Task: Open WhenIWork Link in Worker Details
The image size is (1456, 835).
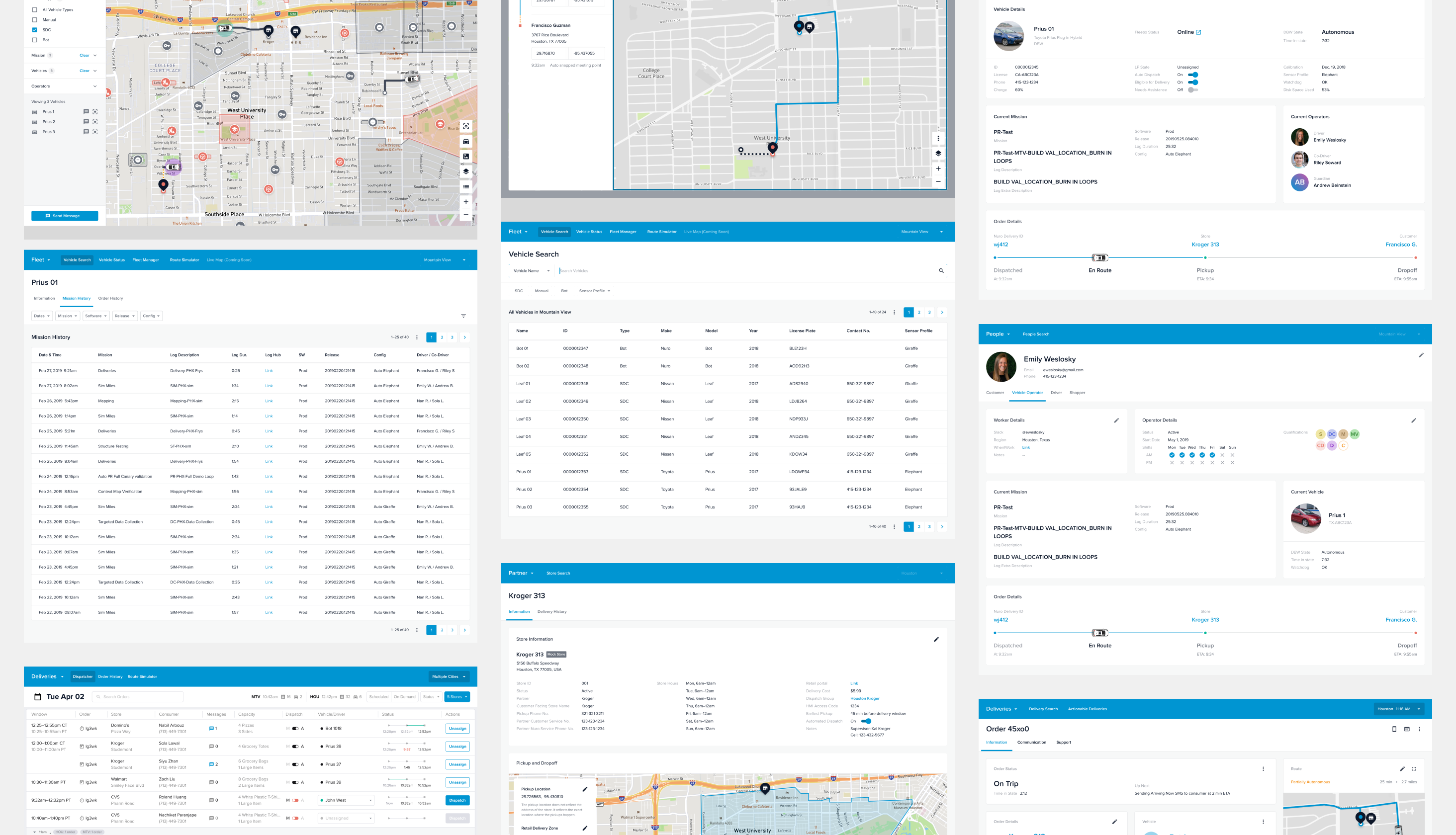Action: point(1026,448)
